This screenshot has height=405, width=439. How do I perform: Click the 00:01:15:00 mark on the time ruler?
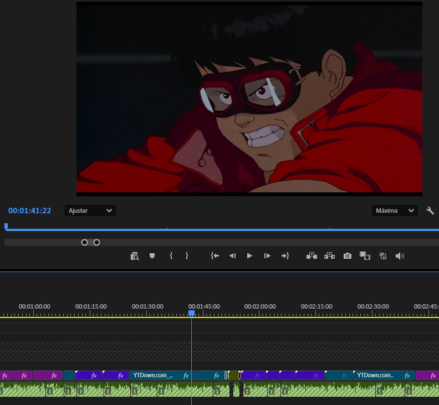tap(91, 306)
